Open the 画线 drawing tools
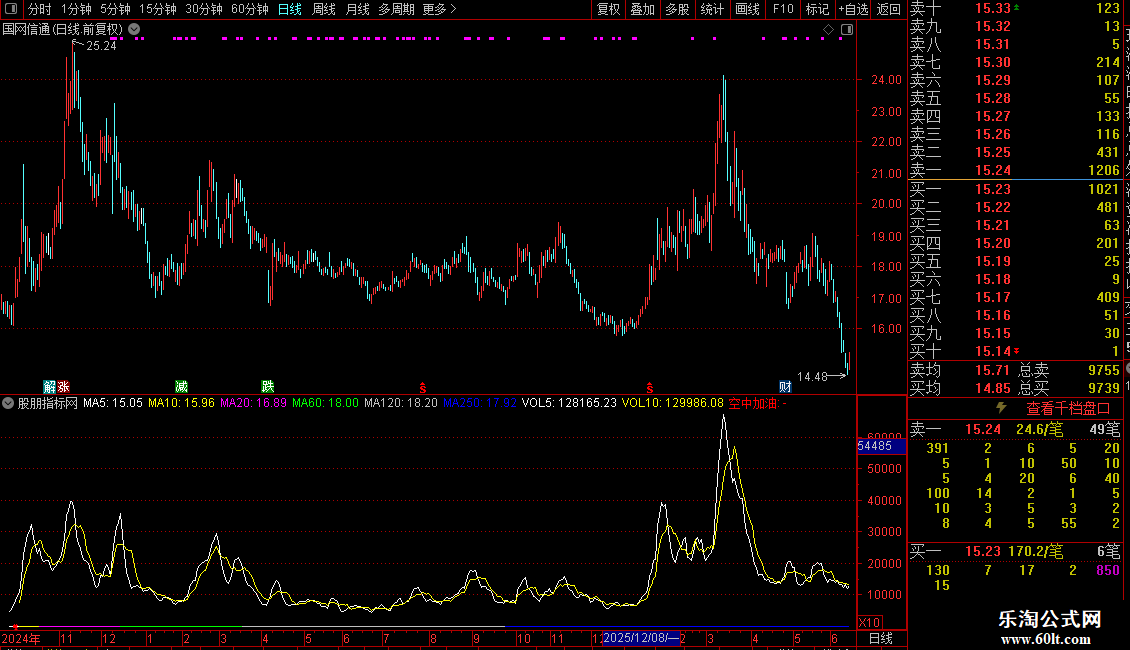The image size is (1130, 650). coord(747,9)
